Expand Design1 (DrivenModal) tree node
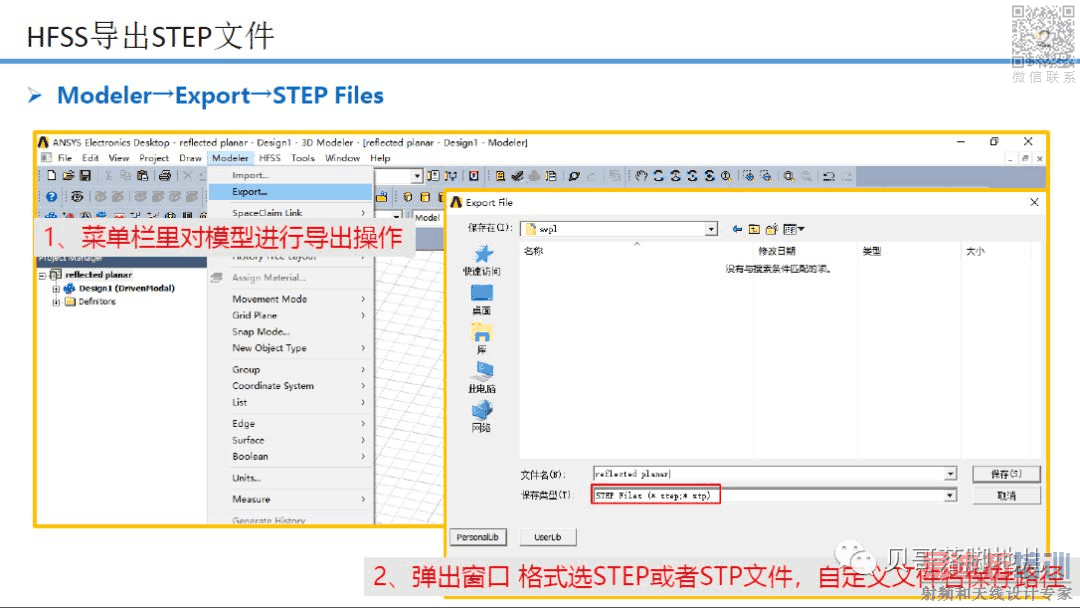 [x=56, y=289]
